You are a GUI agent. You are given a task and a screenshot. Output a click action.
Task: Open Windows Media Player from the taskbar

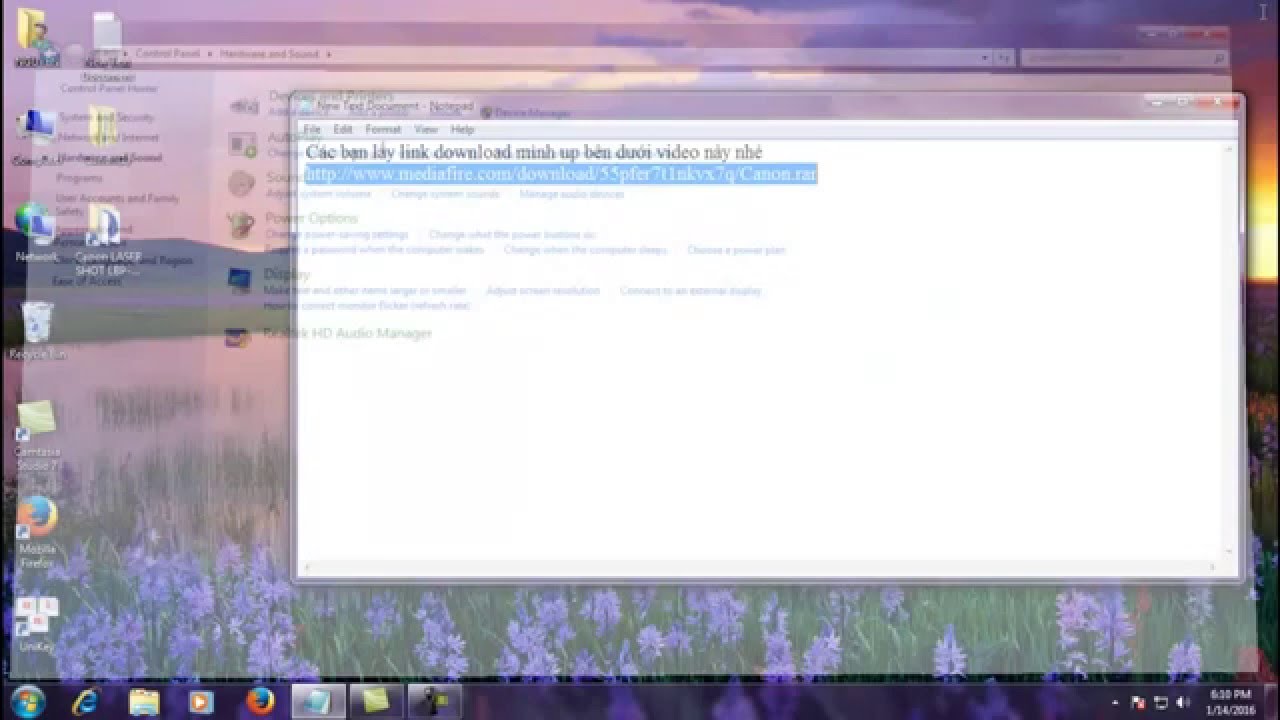click(x=202, y=702)
